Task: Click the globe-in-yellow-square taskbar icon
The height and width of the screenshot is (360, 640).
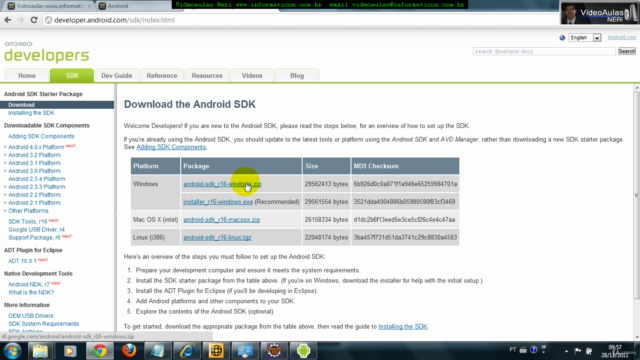Action: [216, 351]
